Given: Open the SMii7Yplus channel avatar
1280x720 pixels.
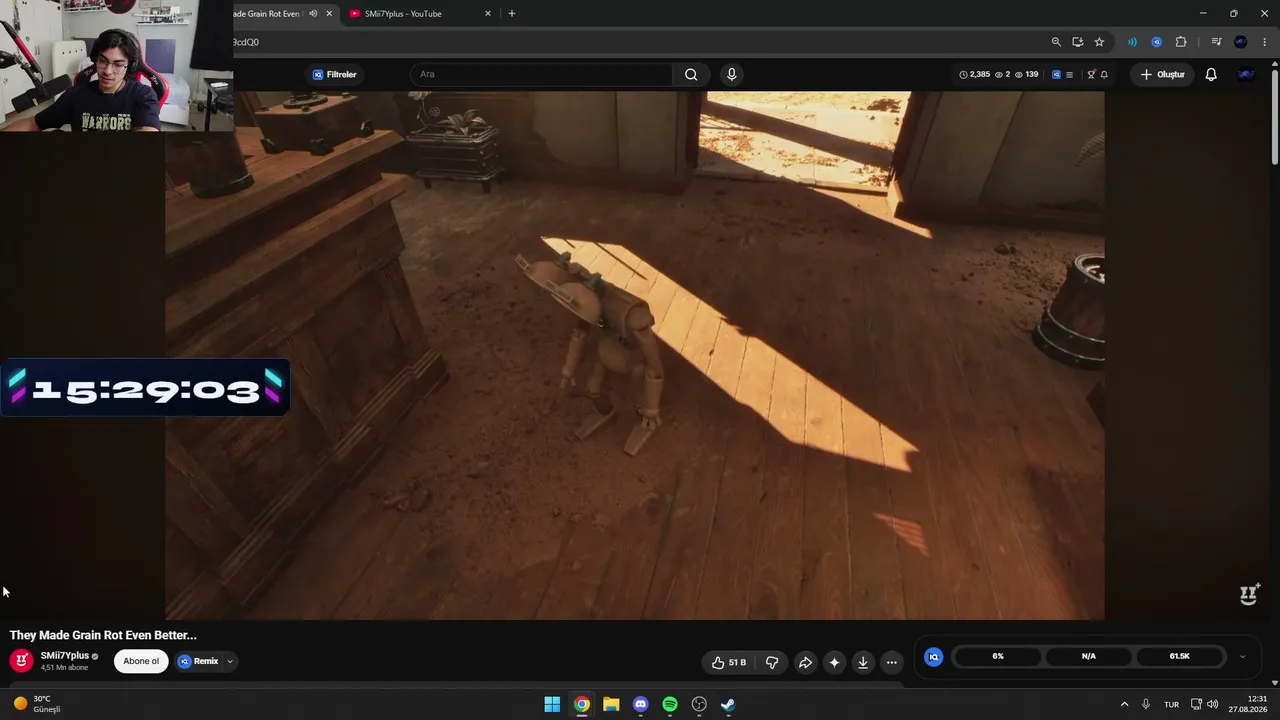Looking at the screenshot, I should (x=21, y=661).
